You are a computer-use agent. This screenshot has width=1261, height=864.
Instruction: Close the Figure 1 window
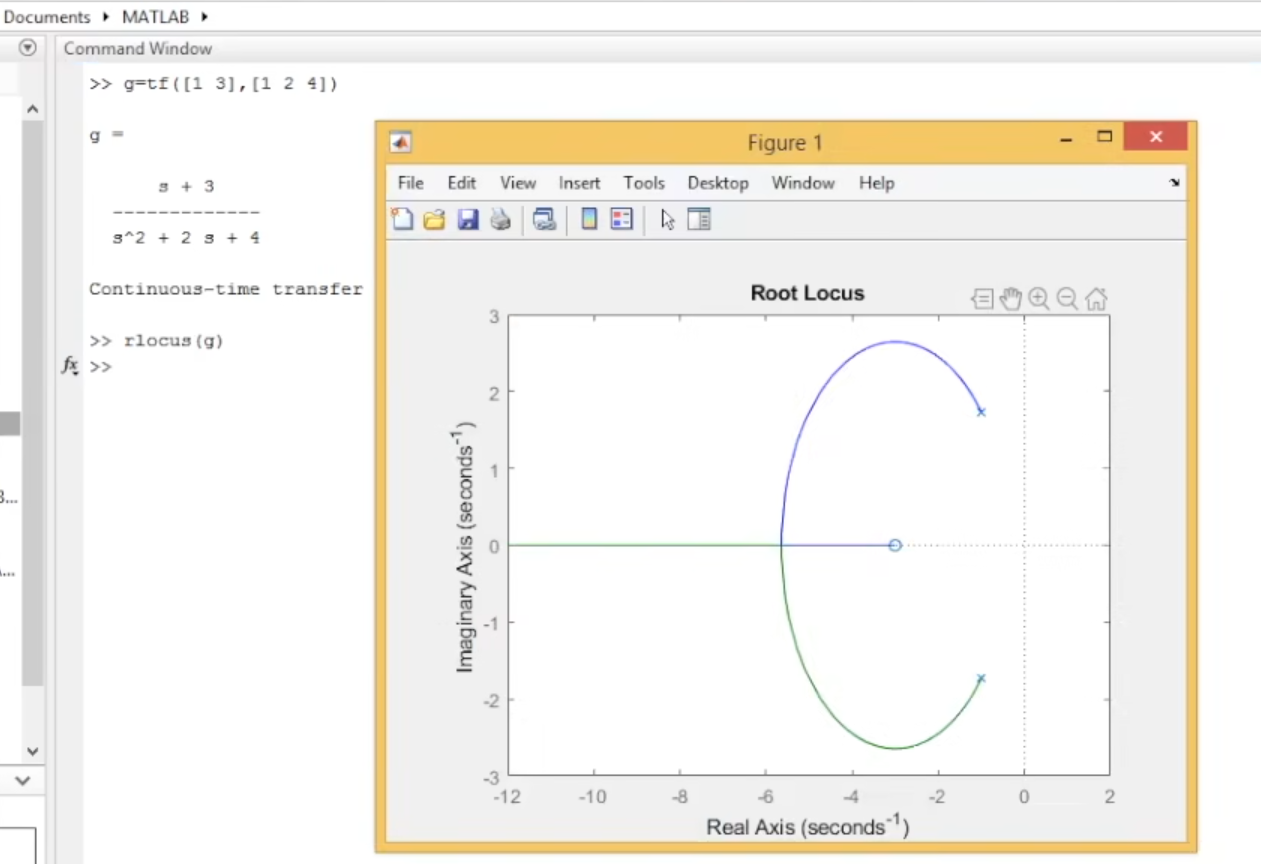click(1156, 137)
